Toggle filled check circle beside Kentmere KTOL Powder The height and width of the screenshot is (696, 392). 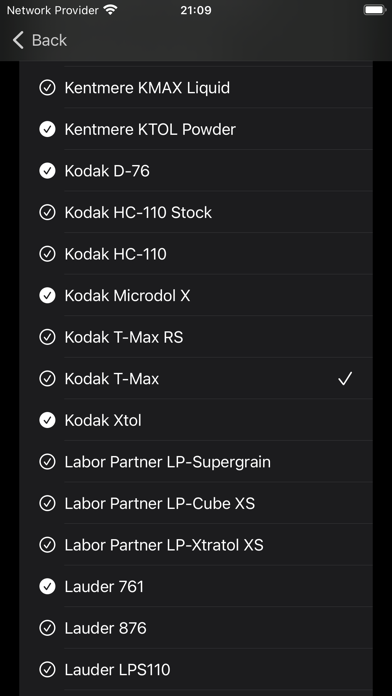[x=47, y=130]
